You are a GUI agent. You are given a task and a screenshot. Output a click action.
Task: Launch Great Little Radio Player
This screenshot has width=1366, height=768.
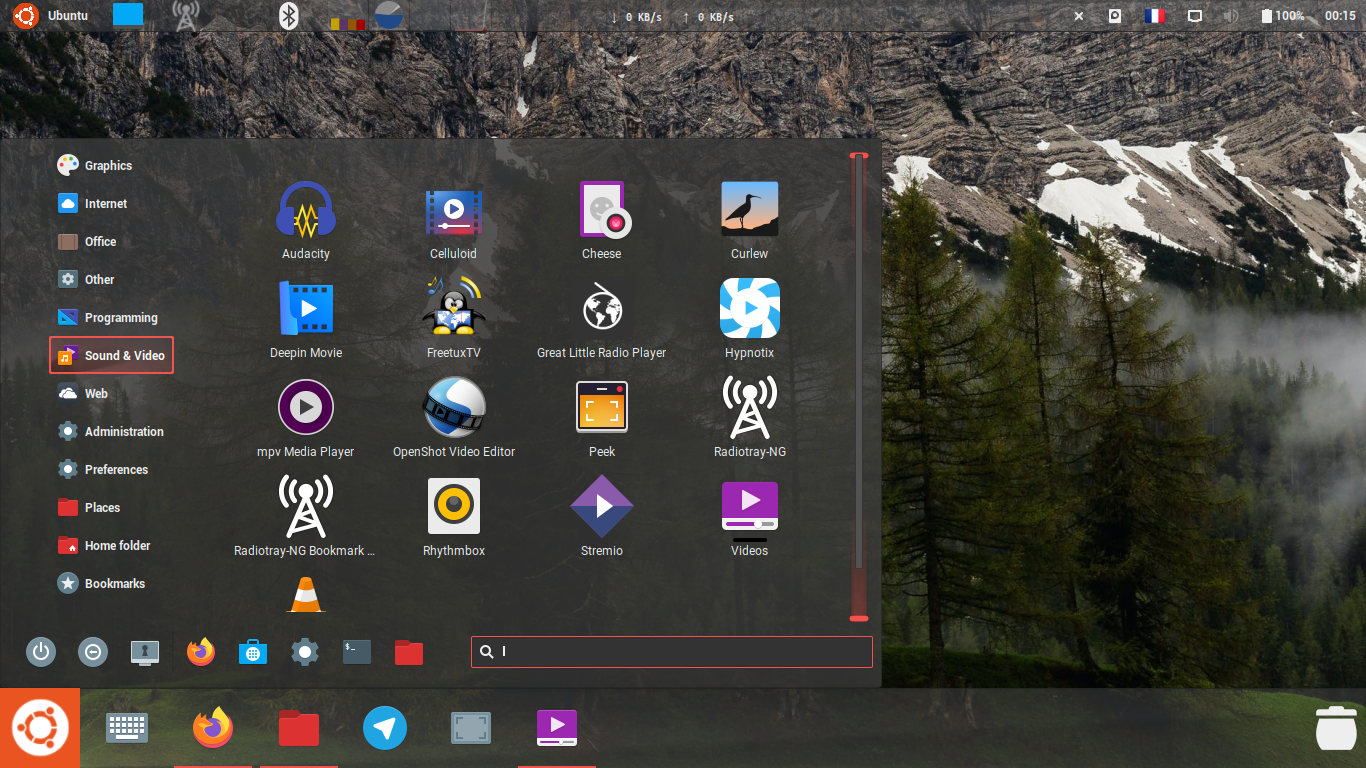click(602, 320)
